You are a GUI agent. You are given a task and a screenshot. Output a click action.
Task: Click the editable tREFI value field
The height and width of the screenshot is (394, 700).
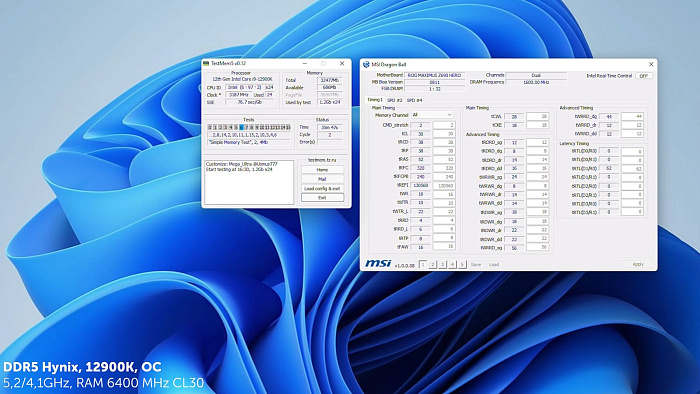pyautogui.click(x=444, y=185)
